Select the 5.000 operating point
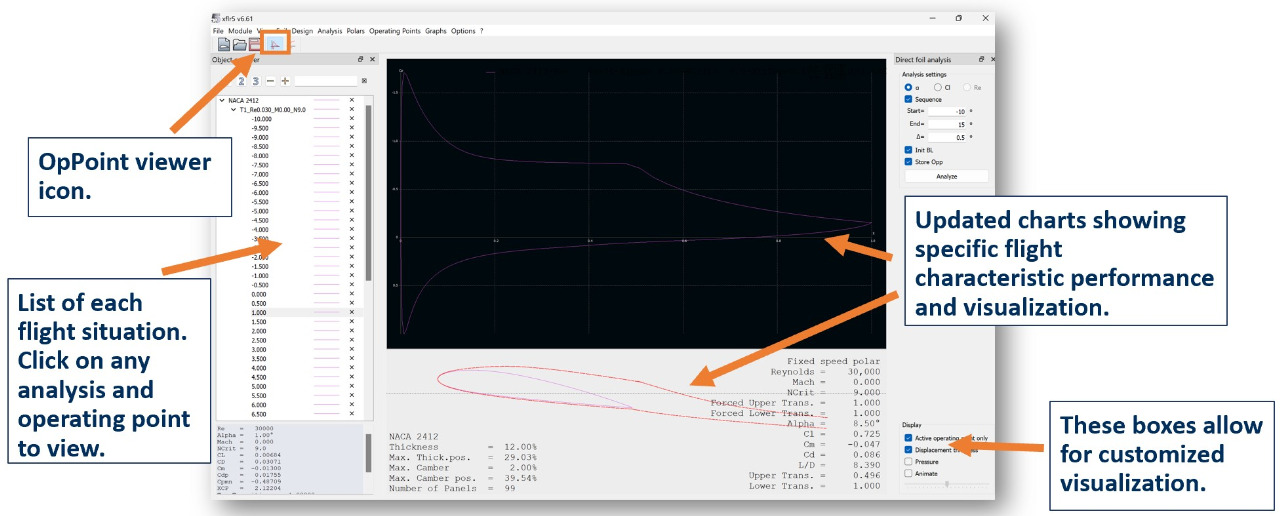Image resolution: width=1280 pixels, height=516 pixels. point(259,386)
